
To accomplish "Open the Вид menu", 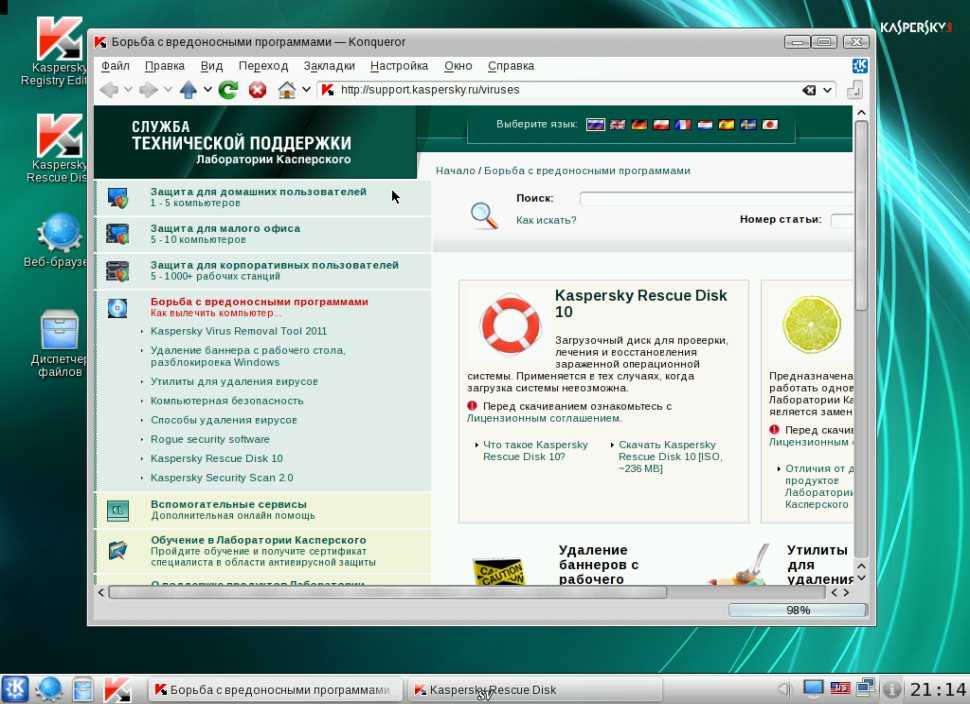I will pyautogui.click(x=212, y=66).
